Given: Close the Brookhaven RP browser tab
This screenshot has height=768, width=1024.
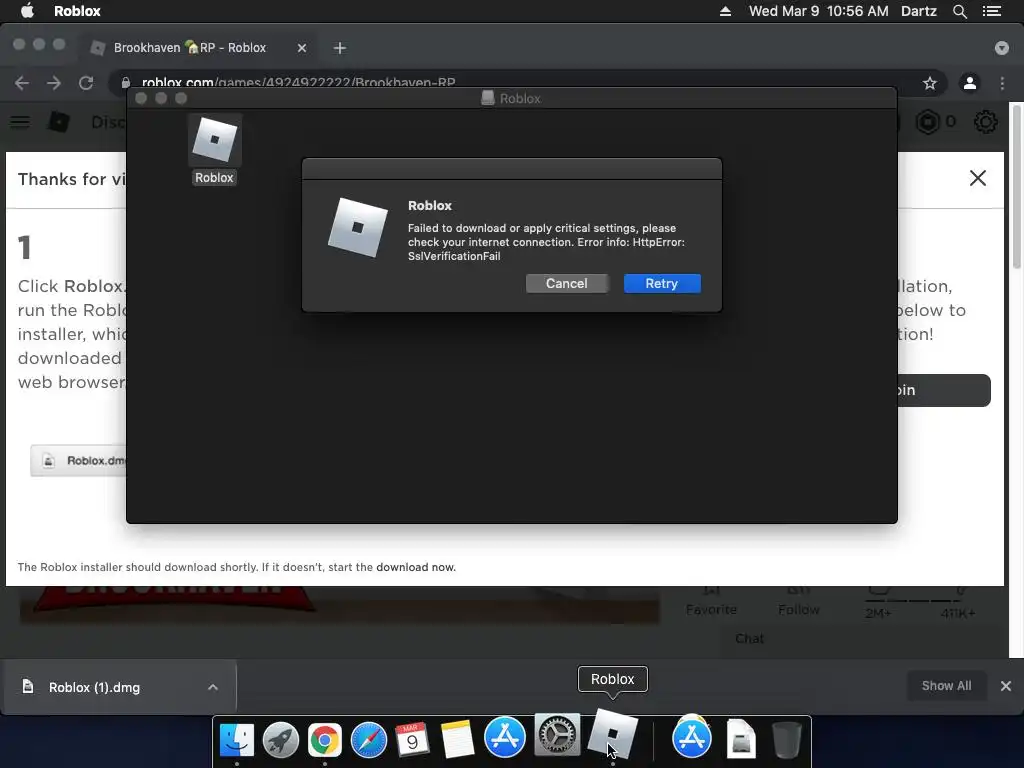Looking at the screenshot, I should click(302, 48).
